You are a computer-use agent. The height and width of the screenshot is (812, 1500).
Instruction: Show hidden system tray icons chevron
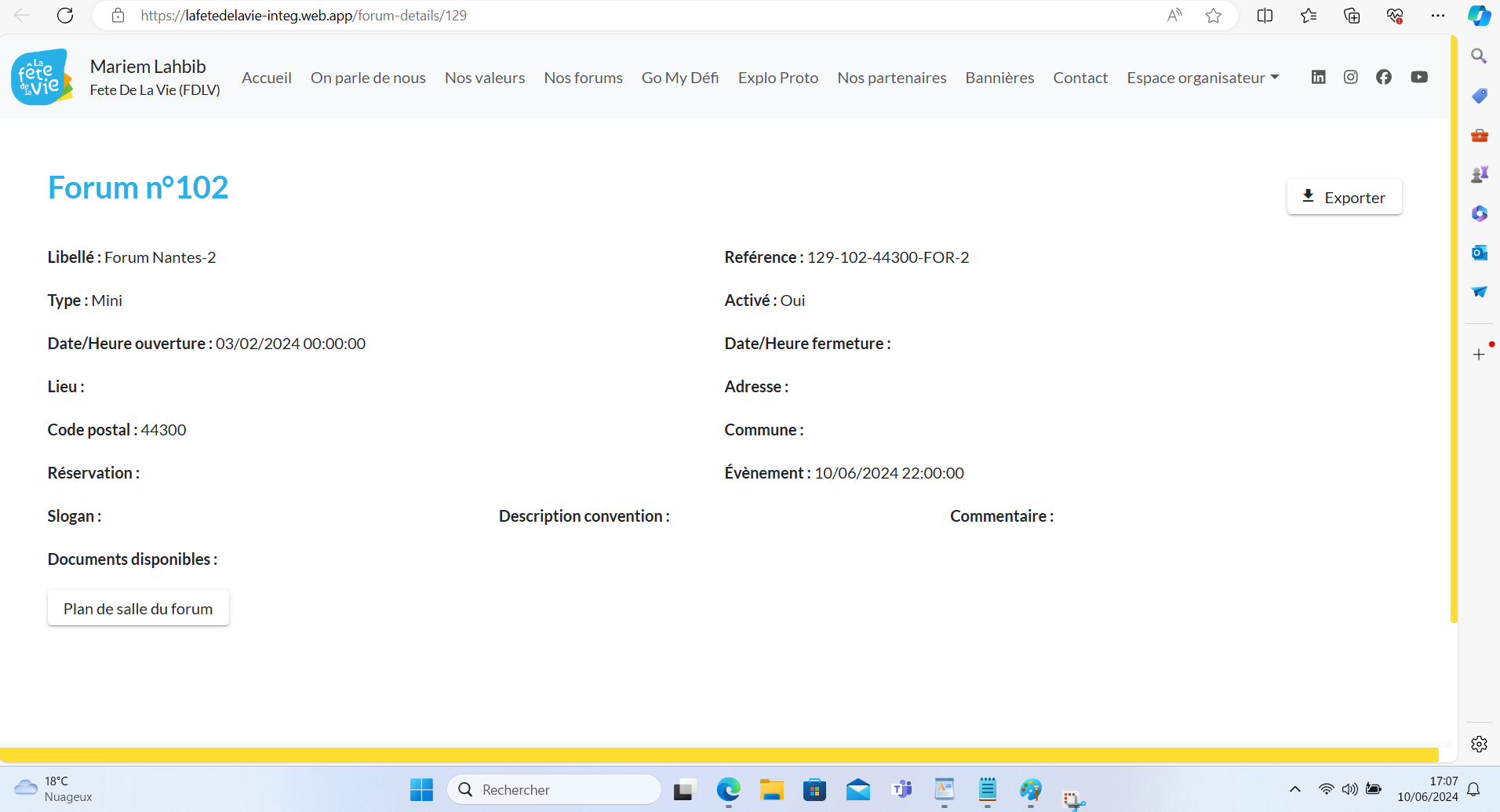tap(1295, 789)
